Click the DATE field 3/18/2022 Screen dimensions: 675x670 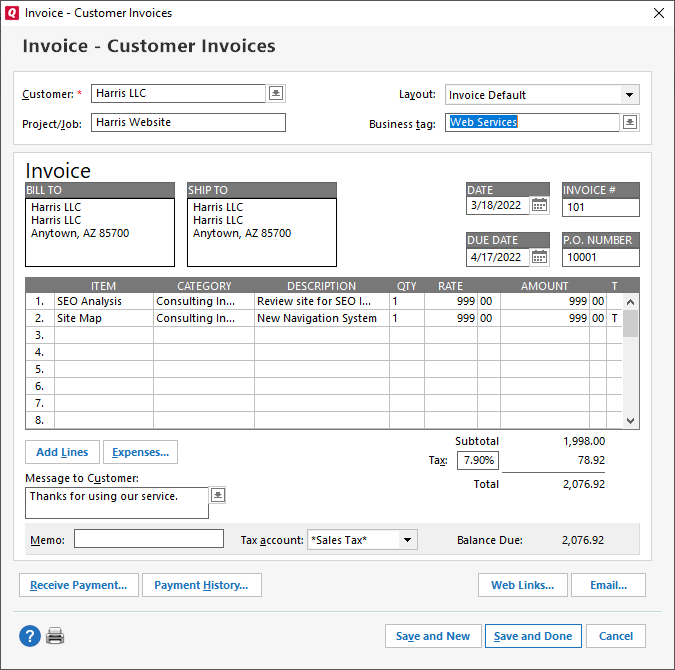click(498, 205)
